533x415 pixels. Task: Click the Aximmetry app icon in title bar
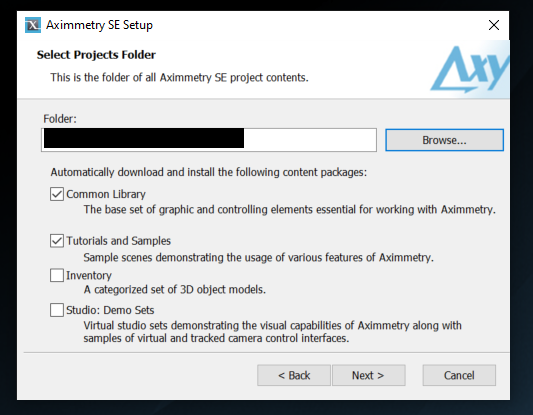[x=33, y=25]
